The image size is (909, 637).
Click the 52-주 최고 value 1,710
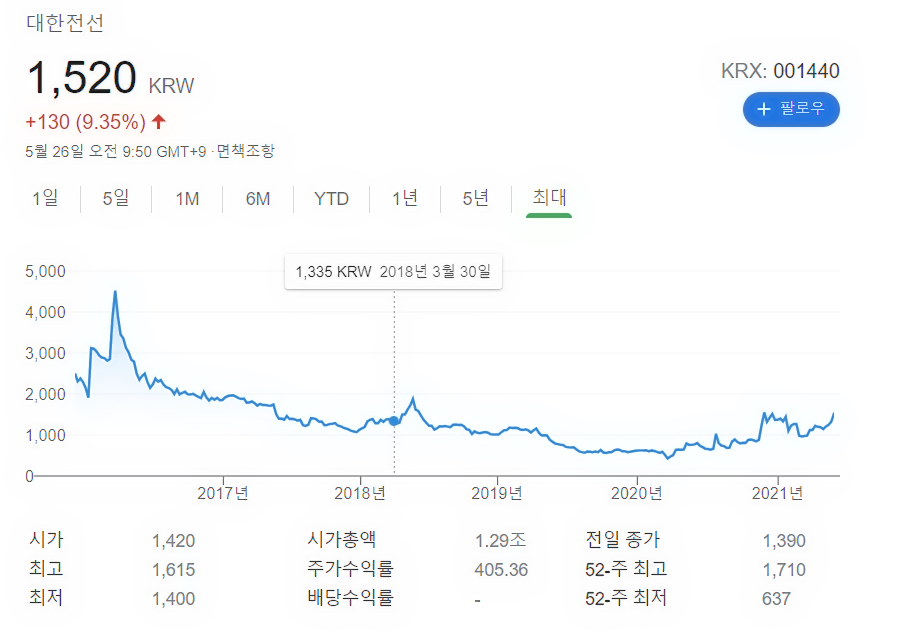[784, 570]
